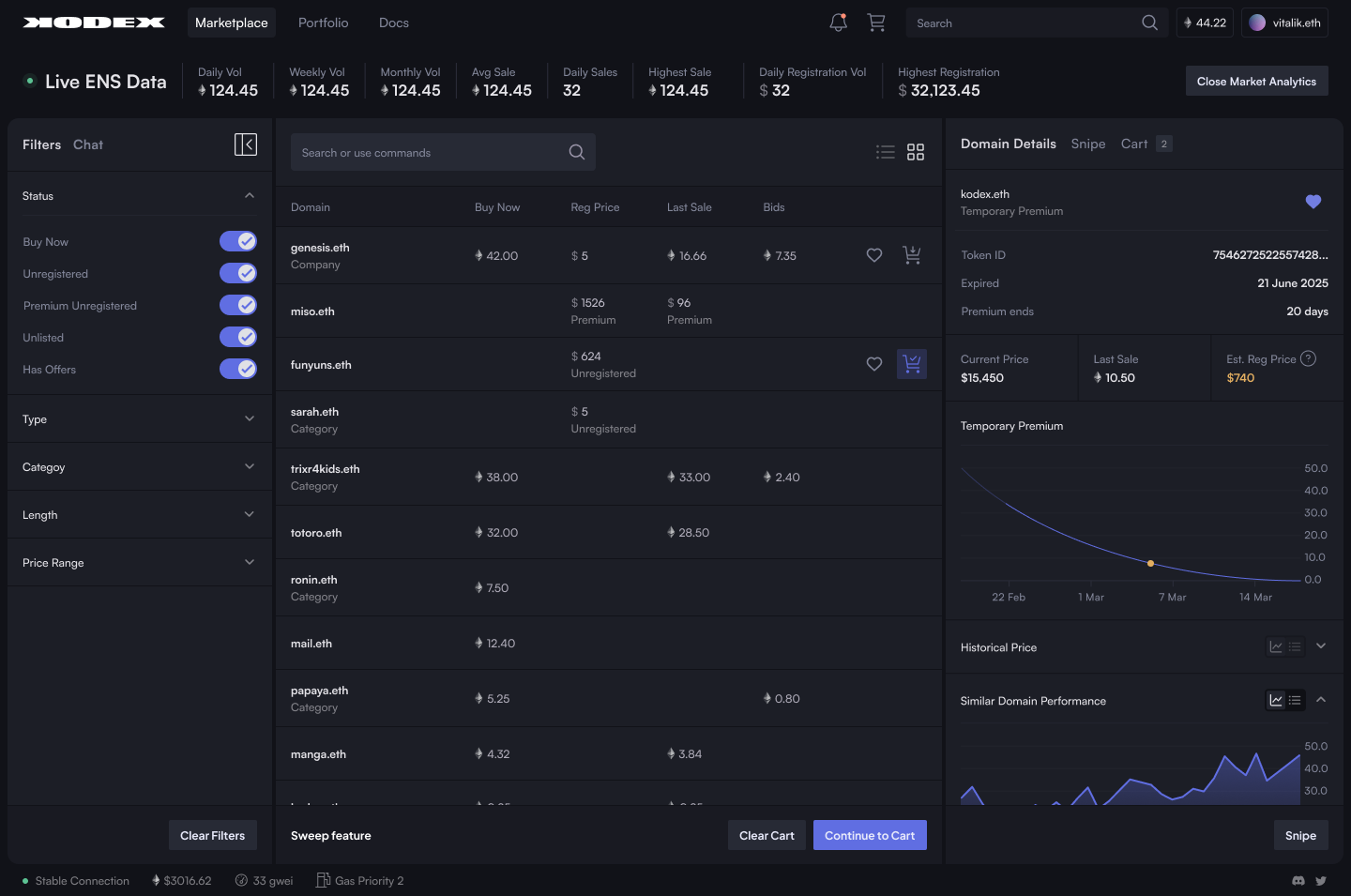Switch to list view of domains

pos(885,151)
